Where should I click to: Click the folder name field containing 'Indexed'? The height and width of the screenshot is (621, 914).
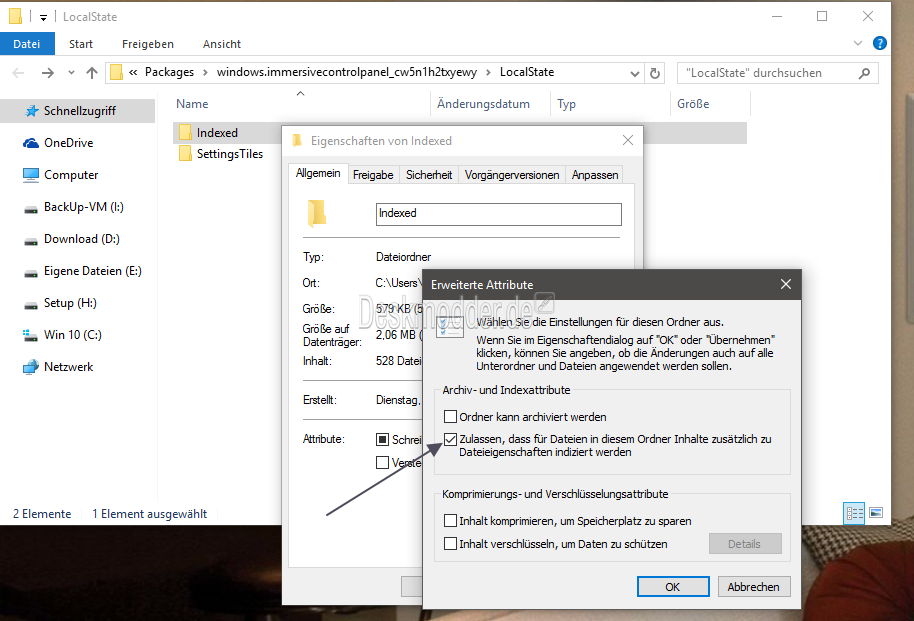(x=498, y=214)
